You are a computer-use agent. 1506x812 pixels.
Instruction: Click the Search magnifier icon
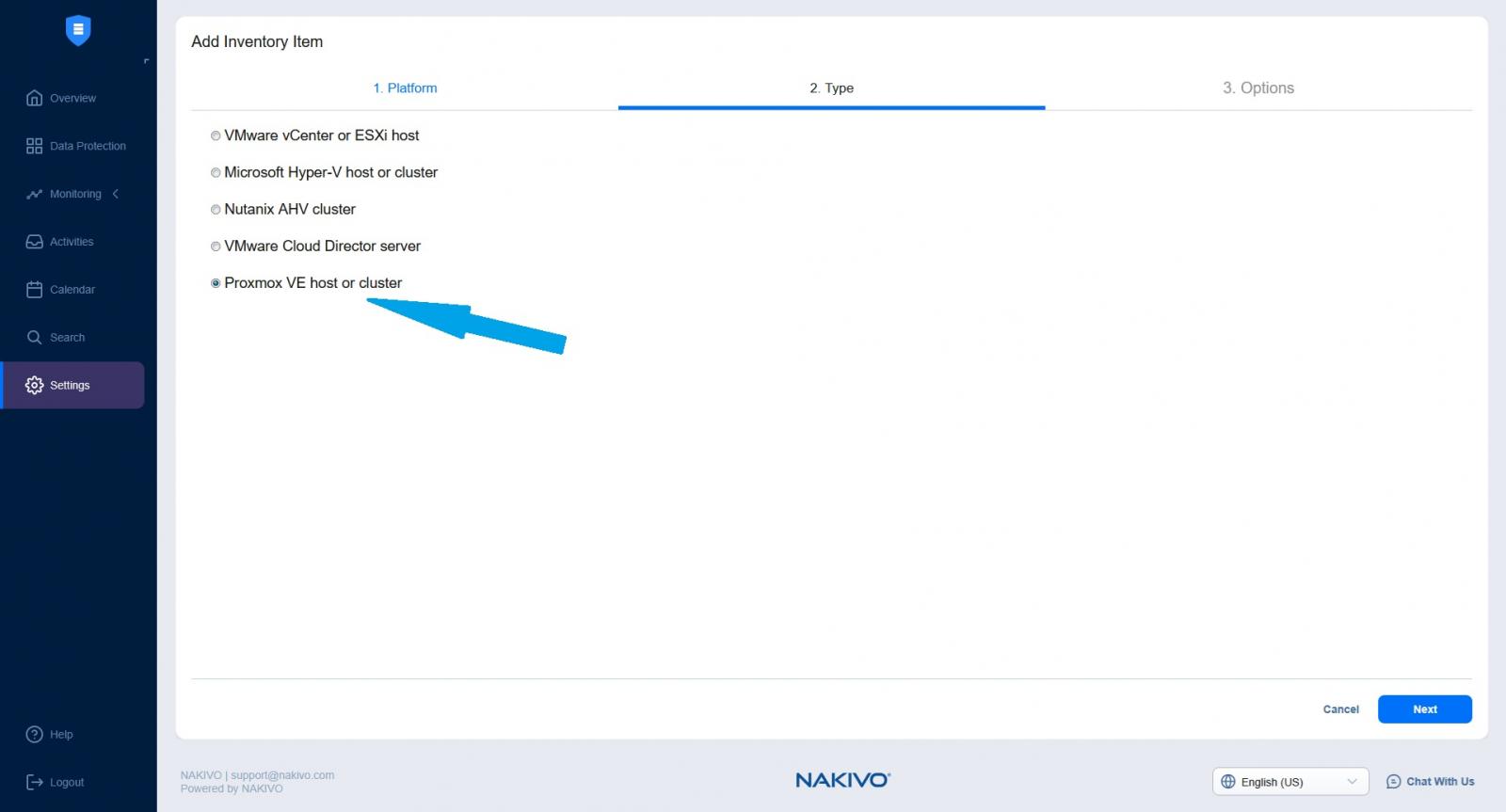click(35, 337)
